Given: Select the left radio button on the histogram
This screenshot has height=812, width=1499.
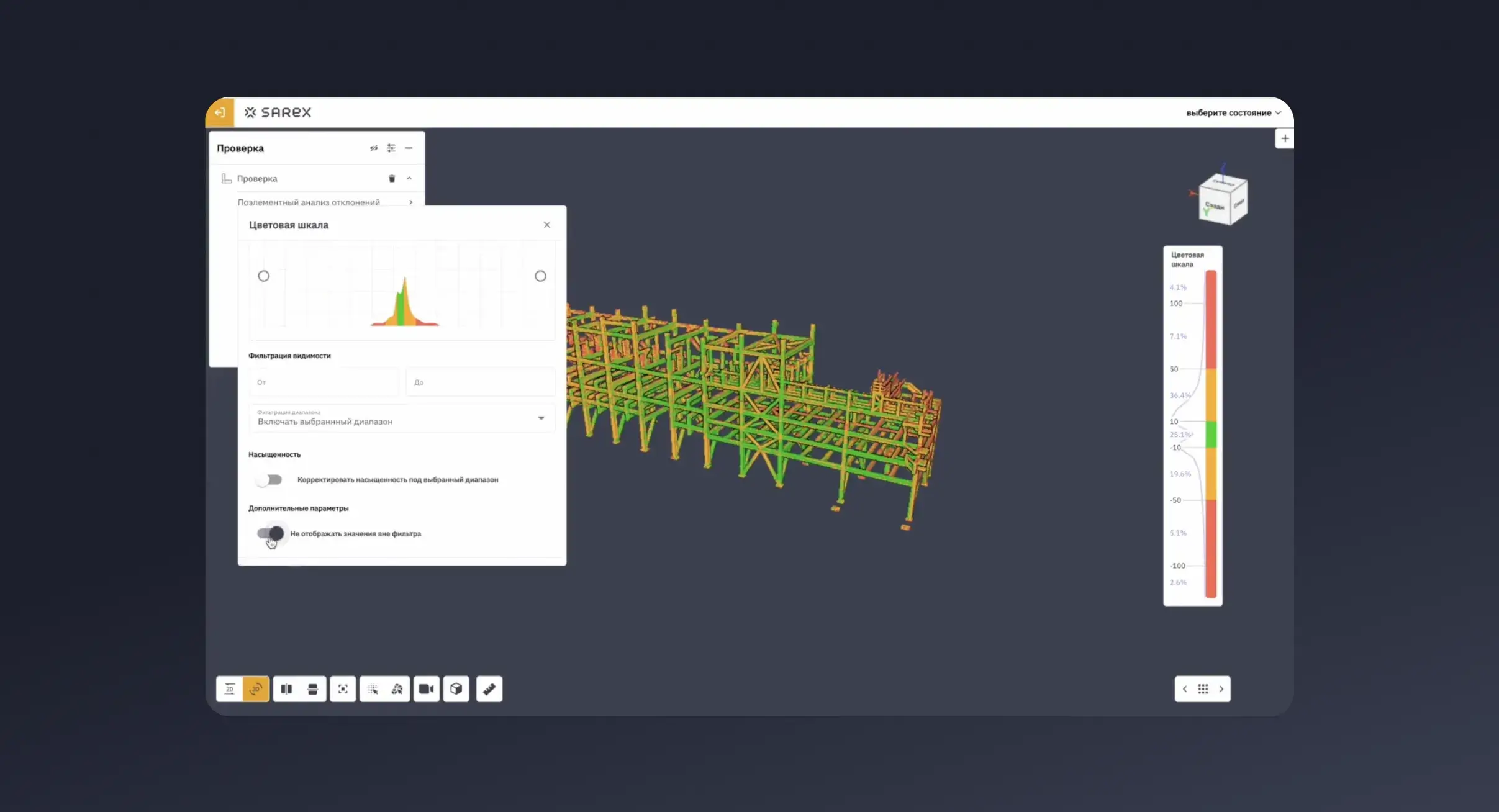Looking at the screenshot, I should [264, 275].
